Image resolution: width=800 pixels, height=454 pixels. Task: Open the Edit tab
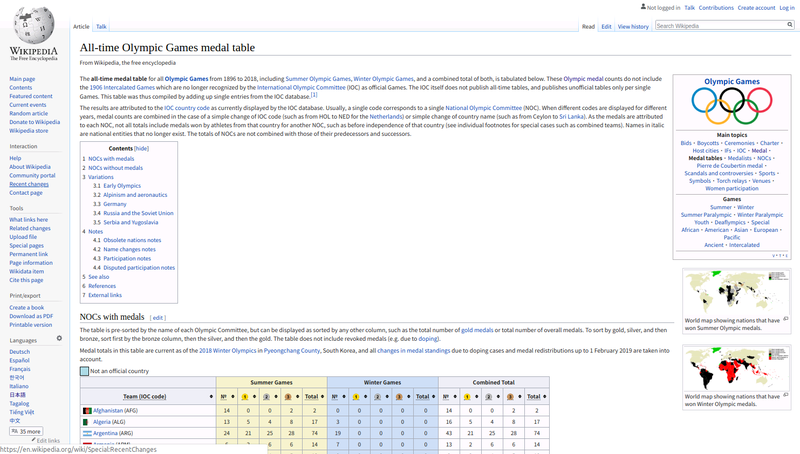606,27
